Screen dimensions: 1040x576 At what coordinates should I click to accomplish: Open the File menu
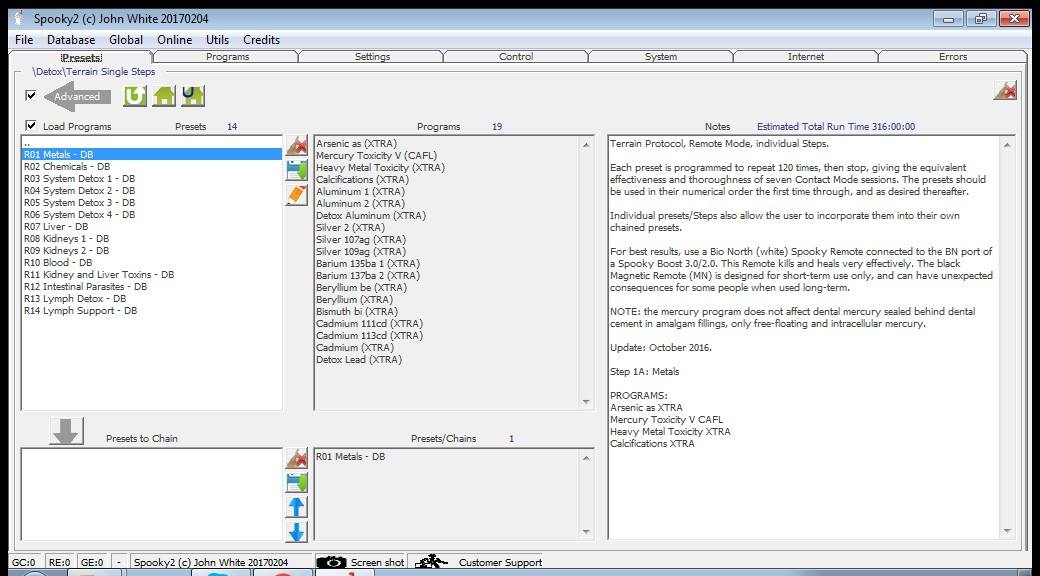[24, 40]
